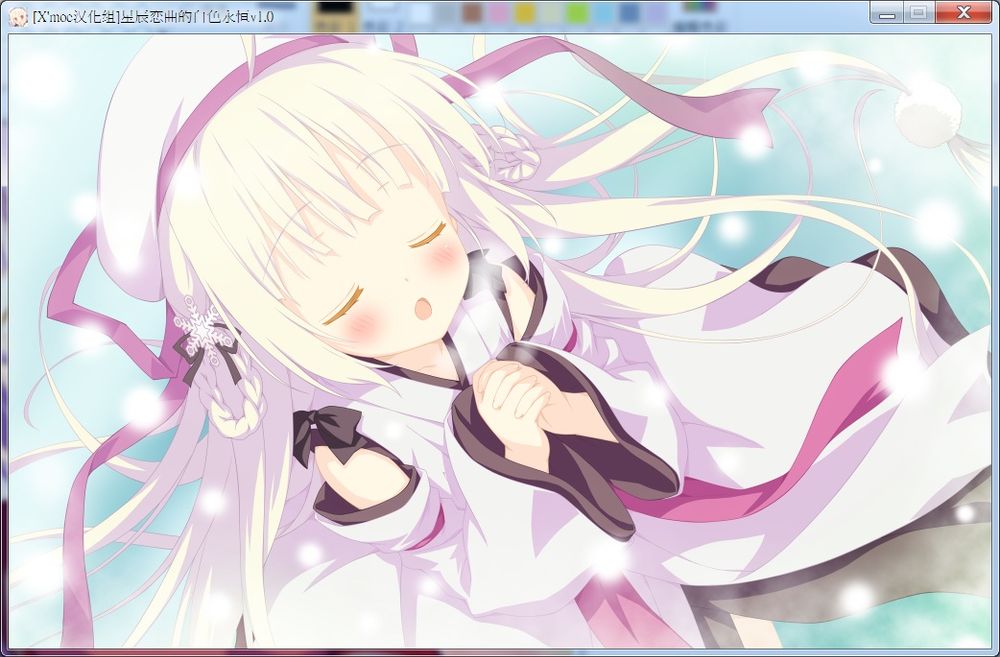
Task: Maximize the game window
Action: coord(918,12)
